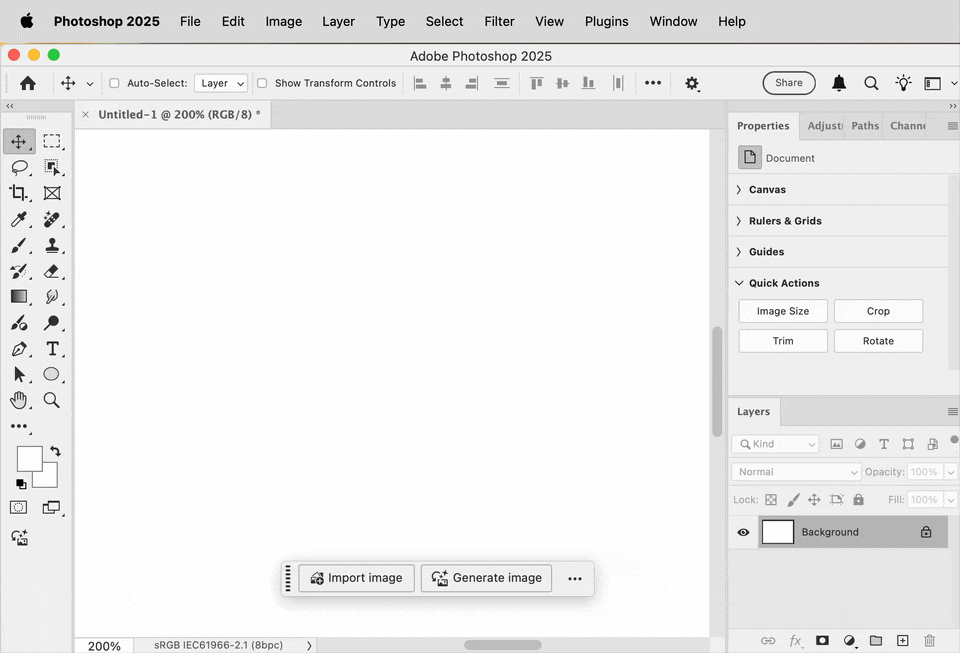The width and height of the screenshot is (960, 653).
Task: Open the notifications bell
Action: [x=839, y=83]
